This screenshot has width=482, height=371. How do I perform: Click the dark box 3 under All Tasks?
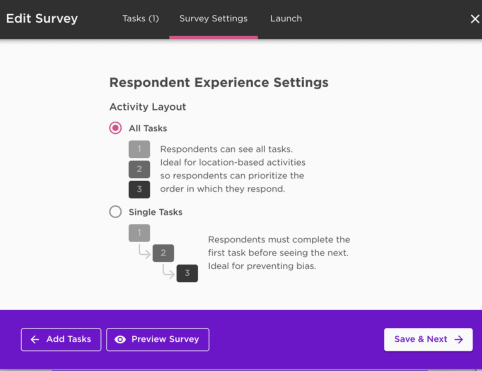(139, 189)
